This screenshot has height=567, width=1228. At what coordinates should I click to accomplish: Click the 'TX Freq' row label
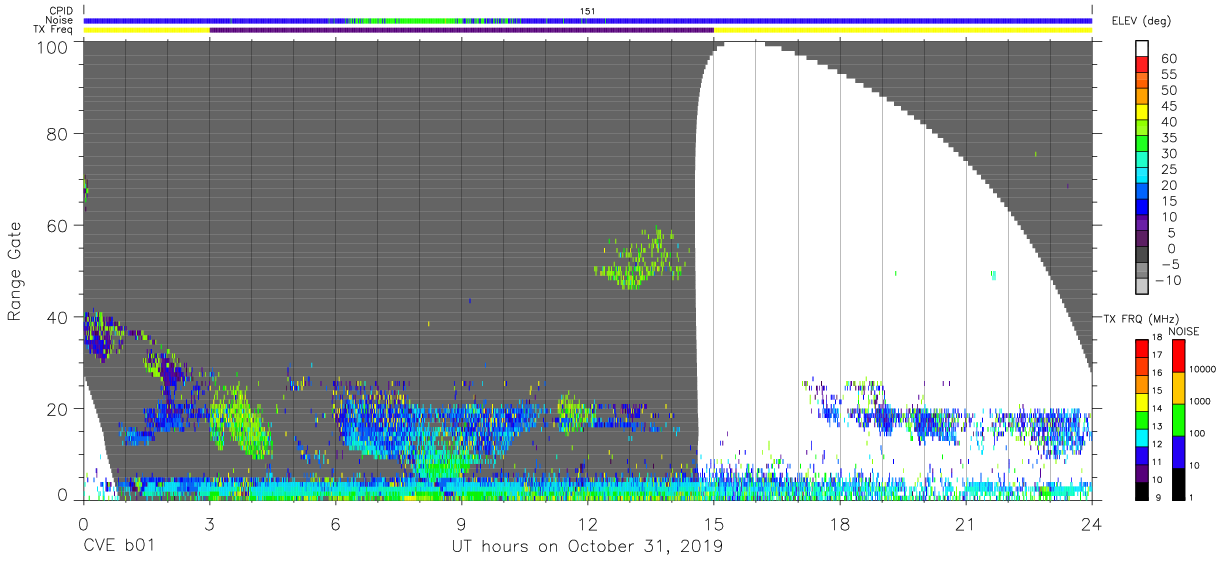click(53, 30)
